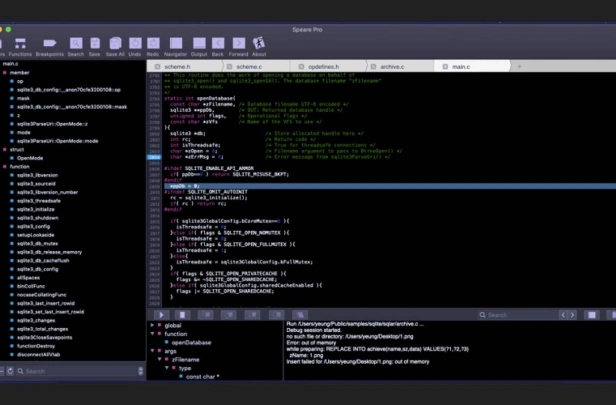Select sqlite3_initialize in the function list

click(36, 209)
